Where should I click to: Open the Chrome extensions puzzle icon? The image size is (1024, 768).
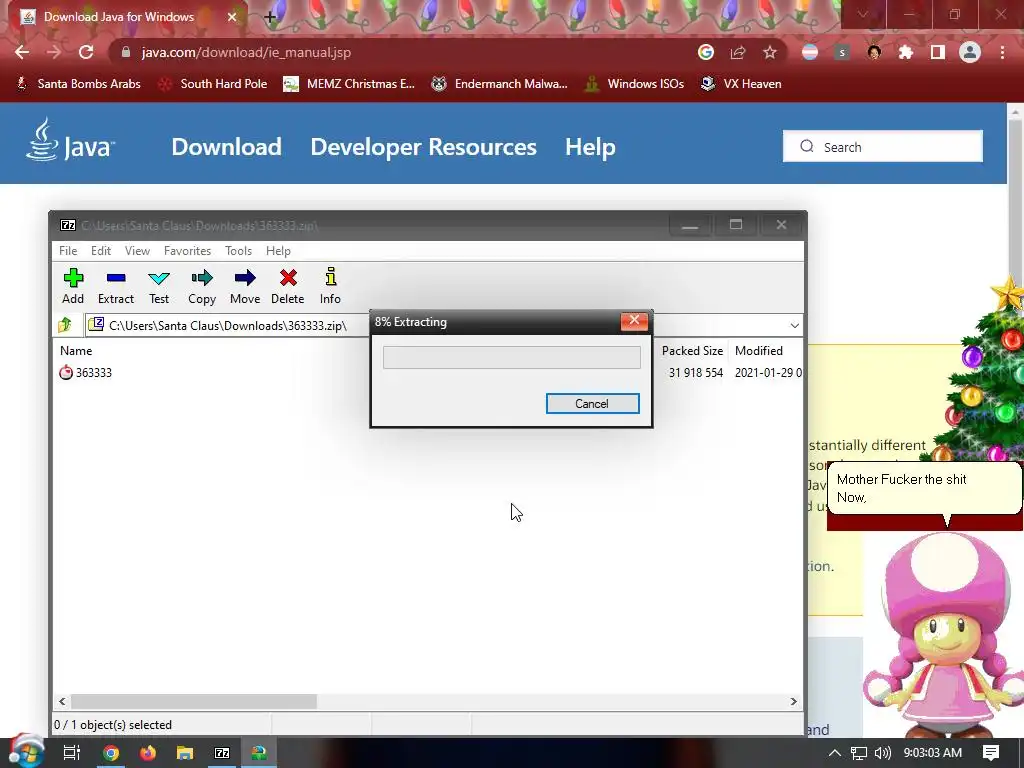click(906, 52)
